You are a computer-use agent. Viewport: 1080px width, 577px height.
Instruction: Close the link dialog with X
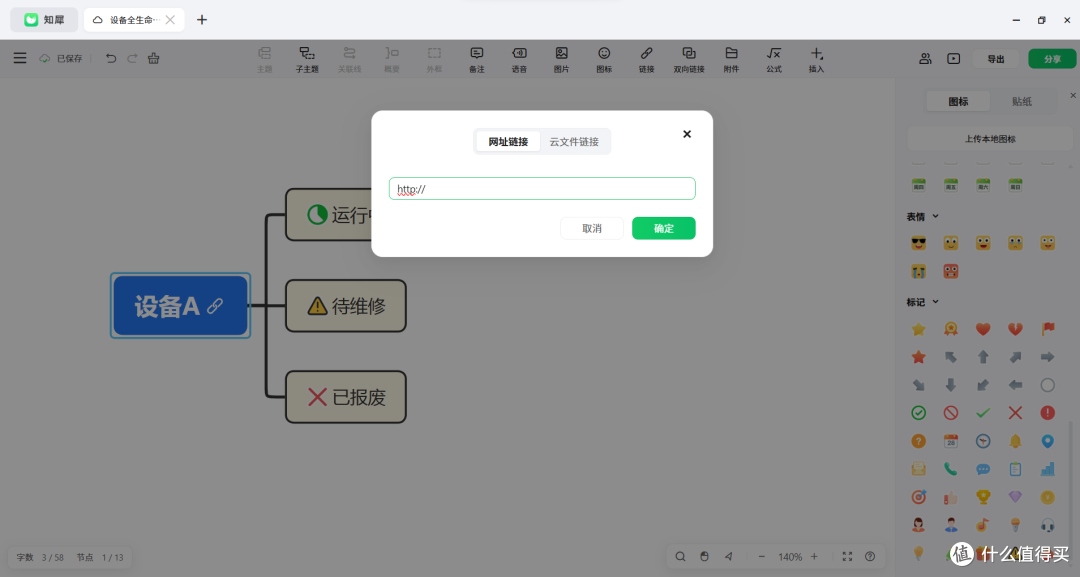[687, 134]
